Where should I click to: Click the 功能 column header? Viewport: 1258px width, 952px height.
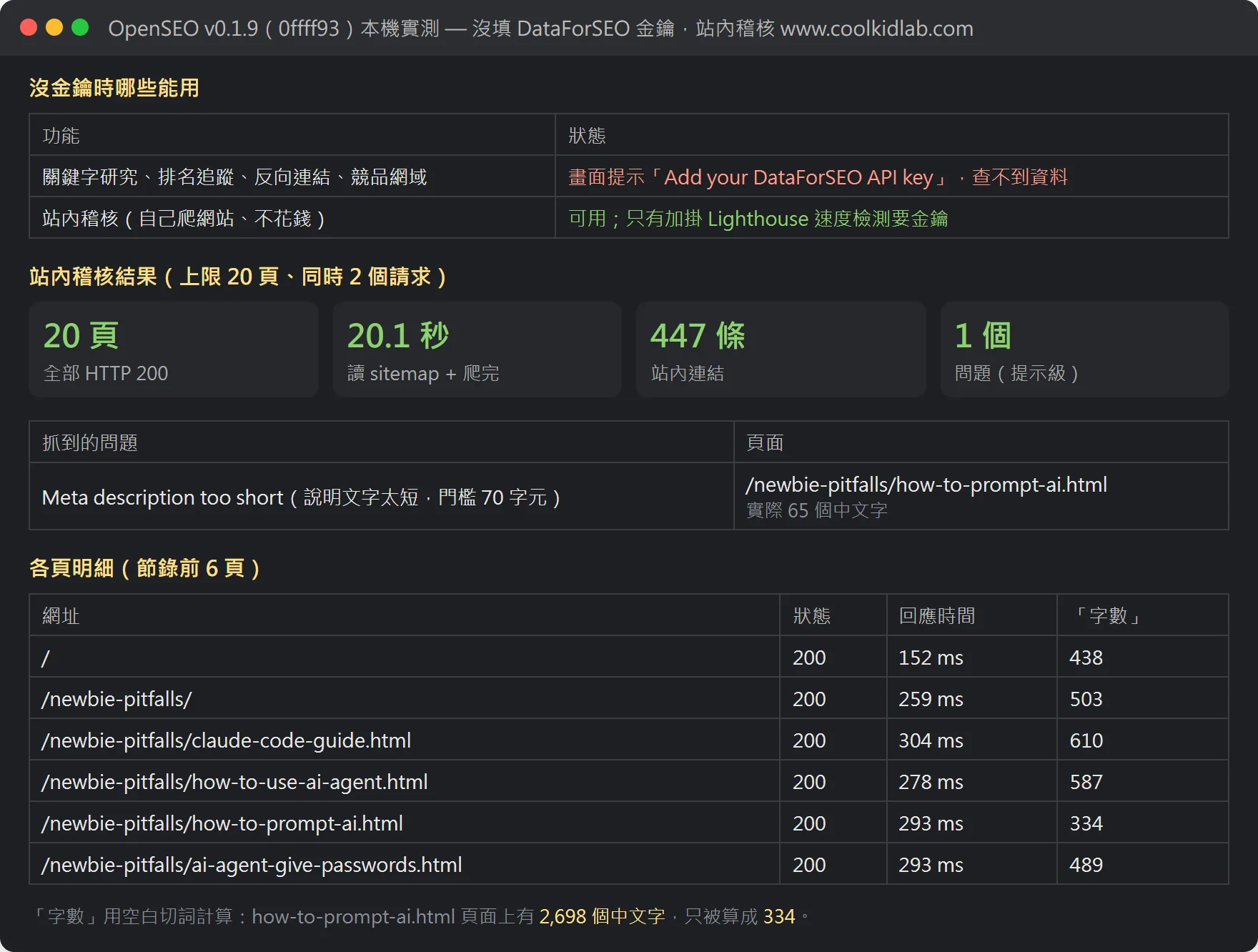292,135
